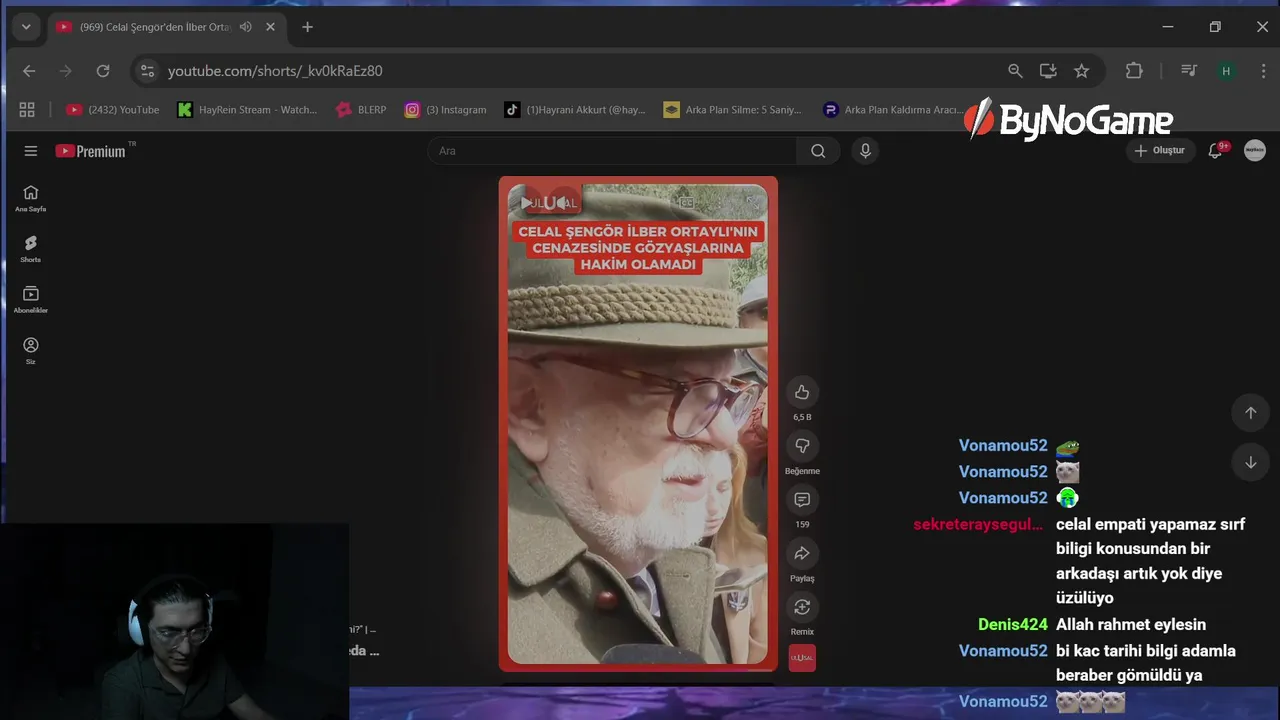Viewport: 1280px width, 720px height.
Task: Open the HayRein Stream bookmark
Action: coord(247,110)
